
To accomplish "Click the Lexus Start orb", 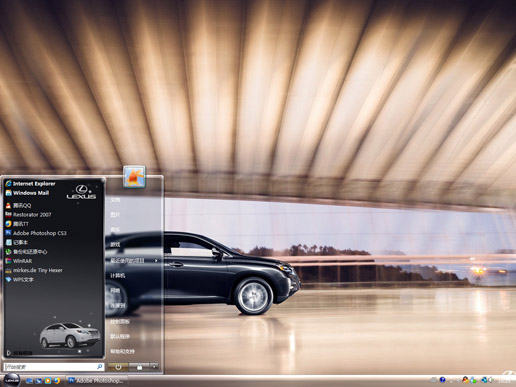I will [x=12, y=380].
